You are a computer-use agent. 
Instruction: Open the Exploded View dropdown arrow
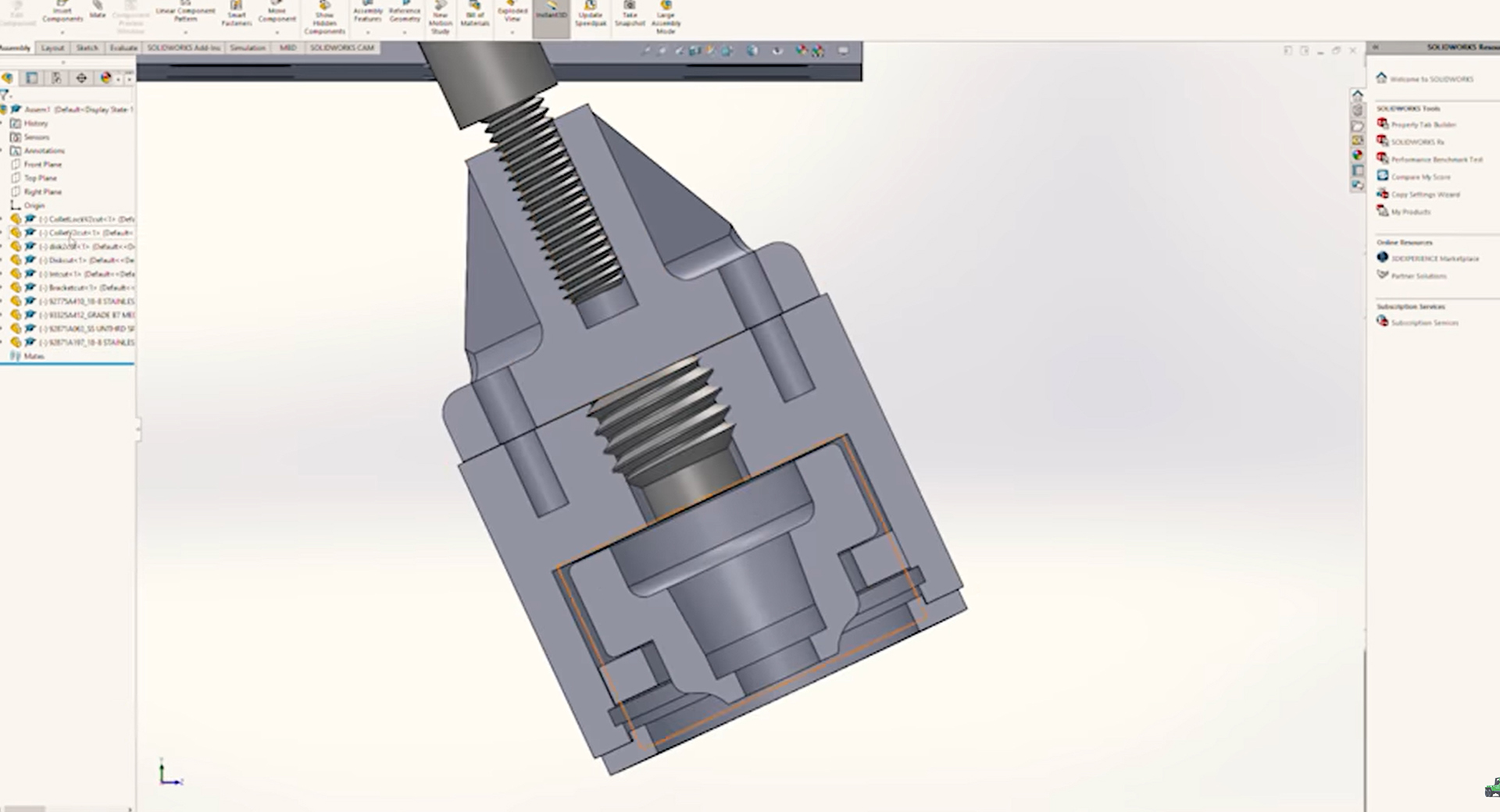(x=512, y=32)
